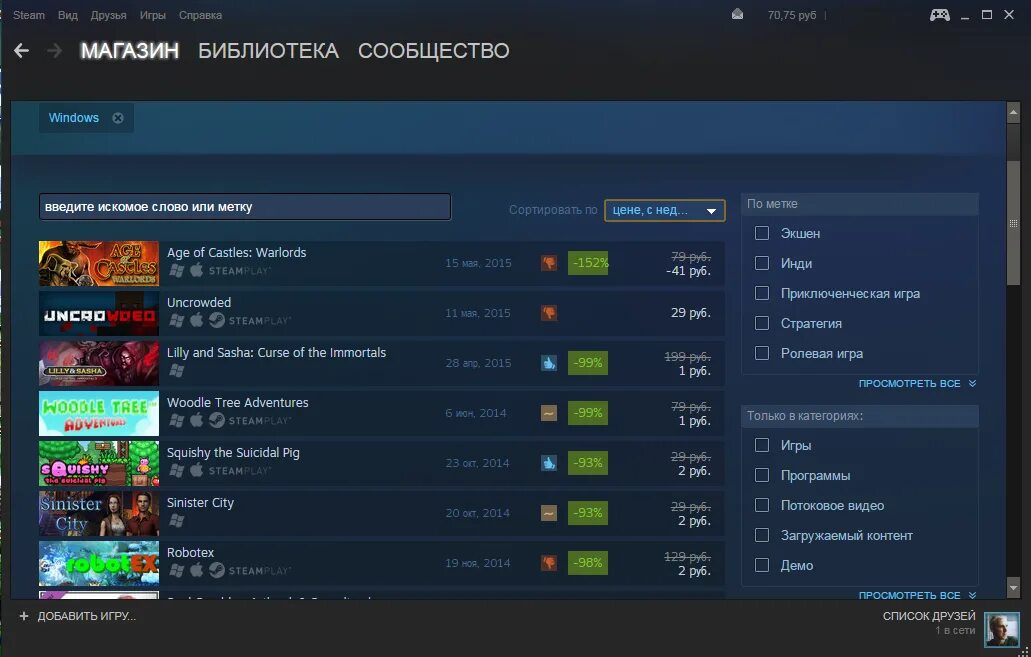Viewport: 1031px width, 657px height.
Task: Open Woodle Tree Adventures title
Action: coord(238,402)
